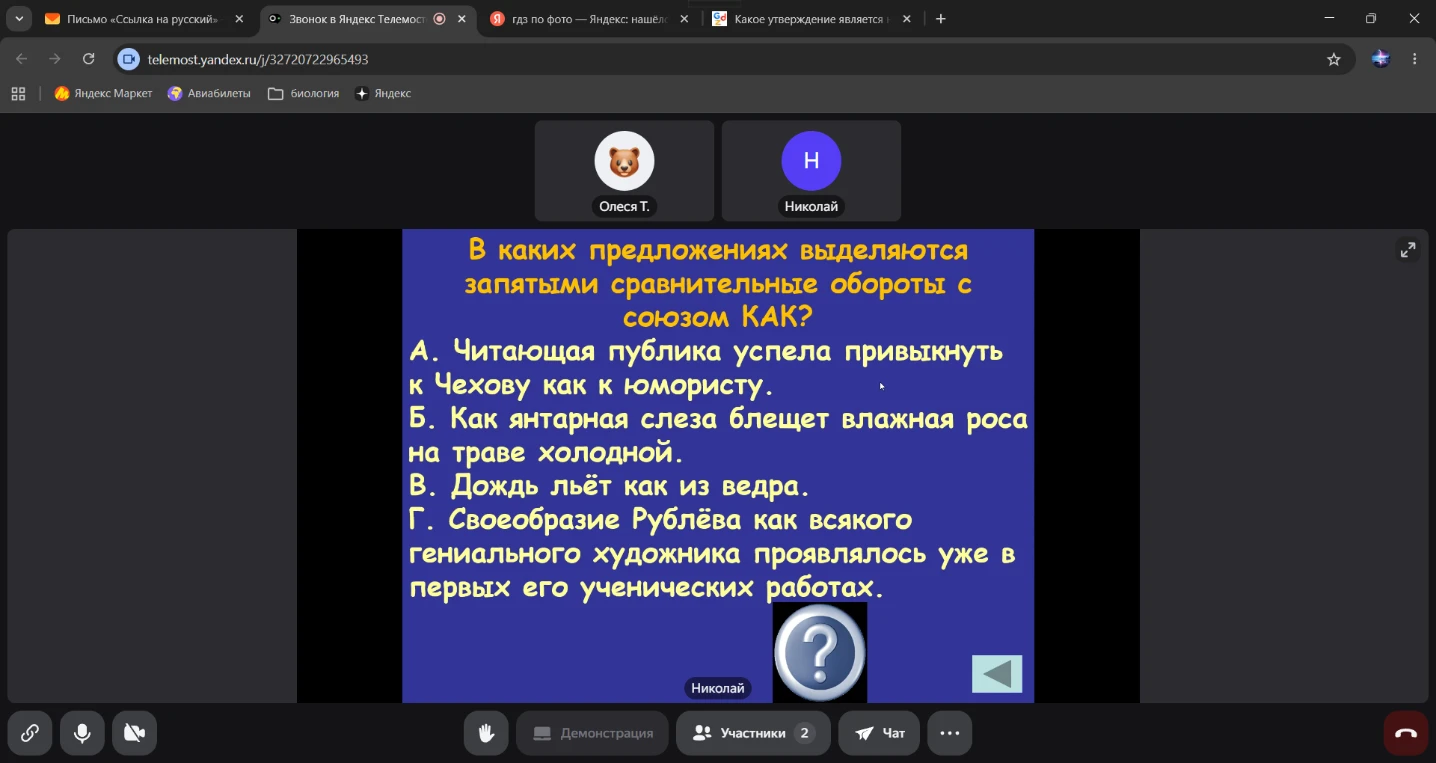Click the back arrow on the slide
1436x763 pixels.
pos(997,674)
